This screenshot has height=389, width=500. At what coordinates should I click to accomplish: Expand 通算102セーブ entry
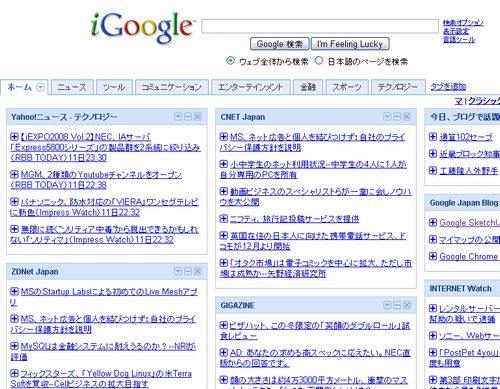pyautogui.click(x=433, y=136)
